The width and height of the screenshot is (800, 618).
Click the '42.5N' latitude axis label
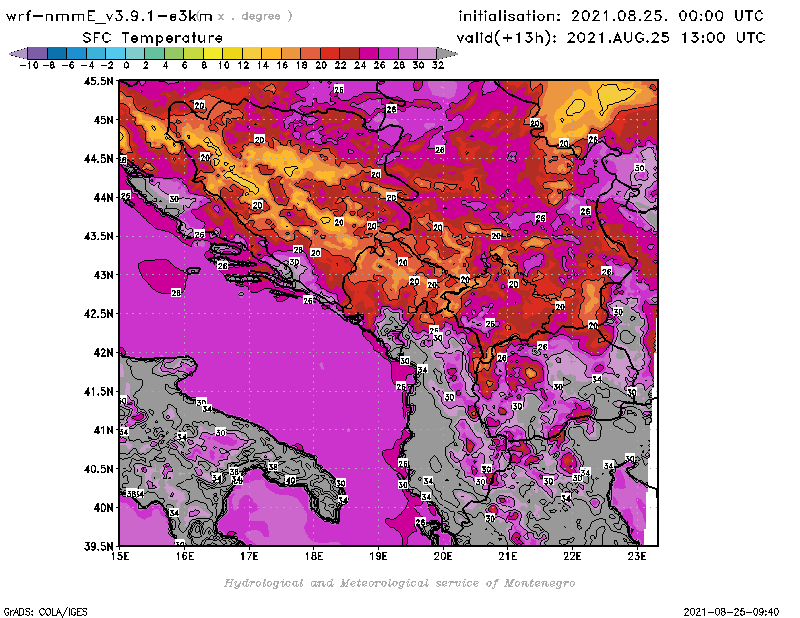tap(98, 314)
